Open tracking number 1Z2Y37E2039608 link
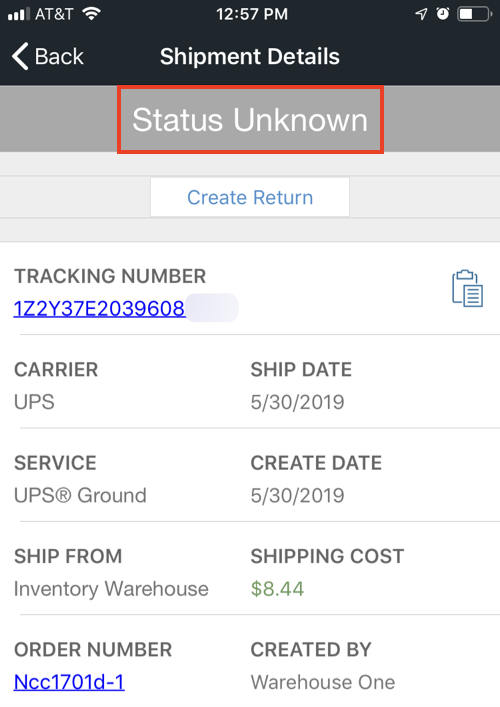The width and height of the screenshot is (500, 707). tap(99, 308)
